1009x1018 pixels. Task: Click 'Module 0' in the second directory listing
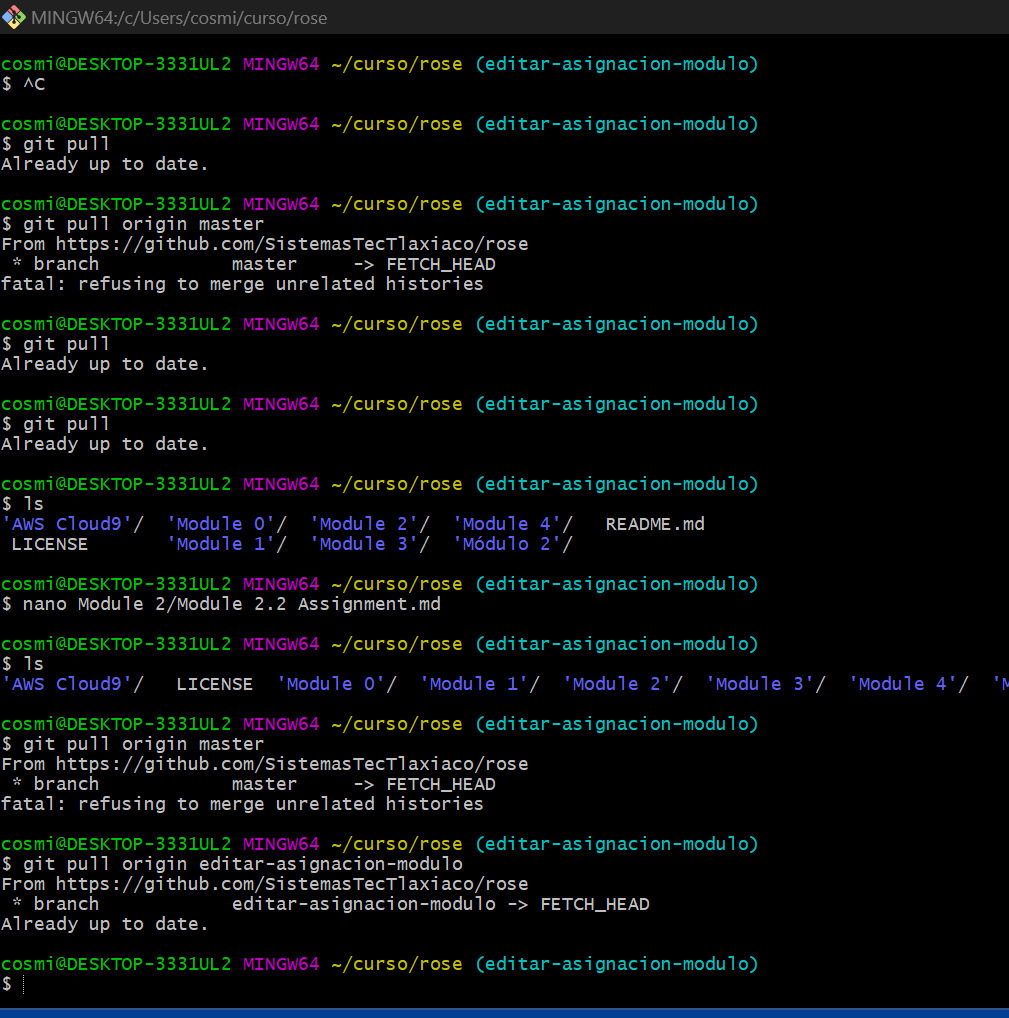(x=336, y=683)
